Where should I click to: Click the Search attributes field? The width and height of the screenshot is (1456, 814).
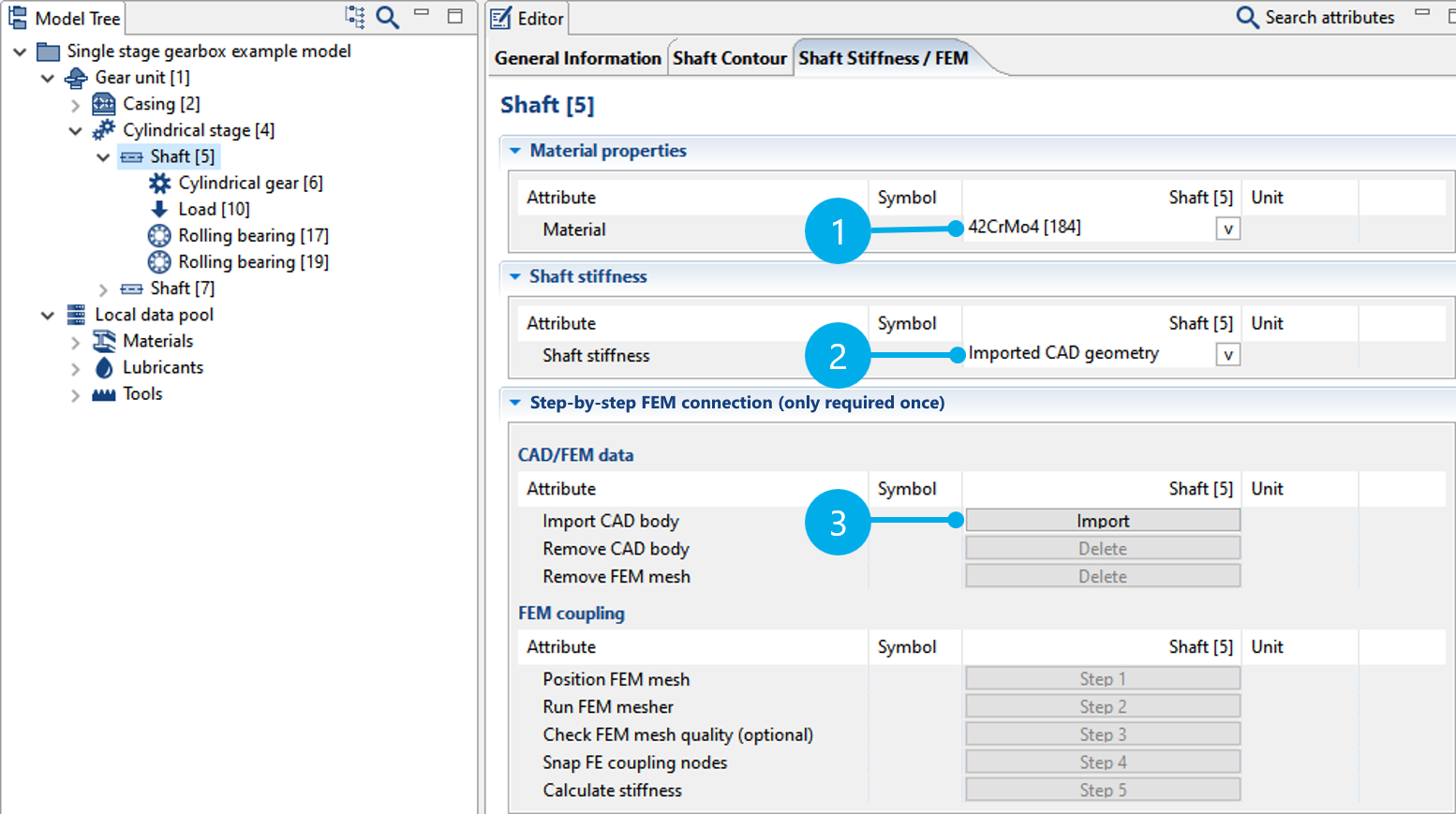(1330, 17)
